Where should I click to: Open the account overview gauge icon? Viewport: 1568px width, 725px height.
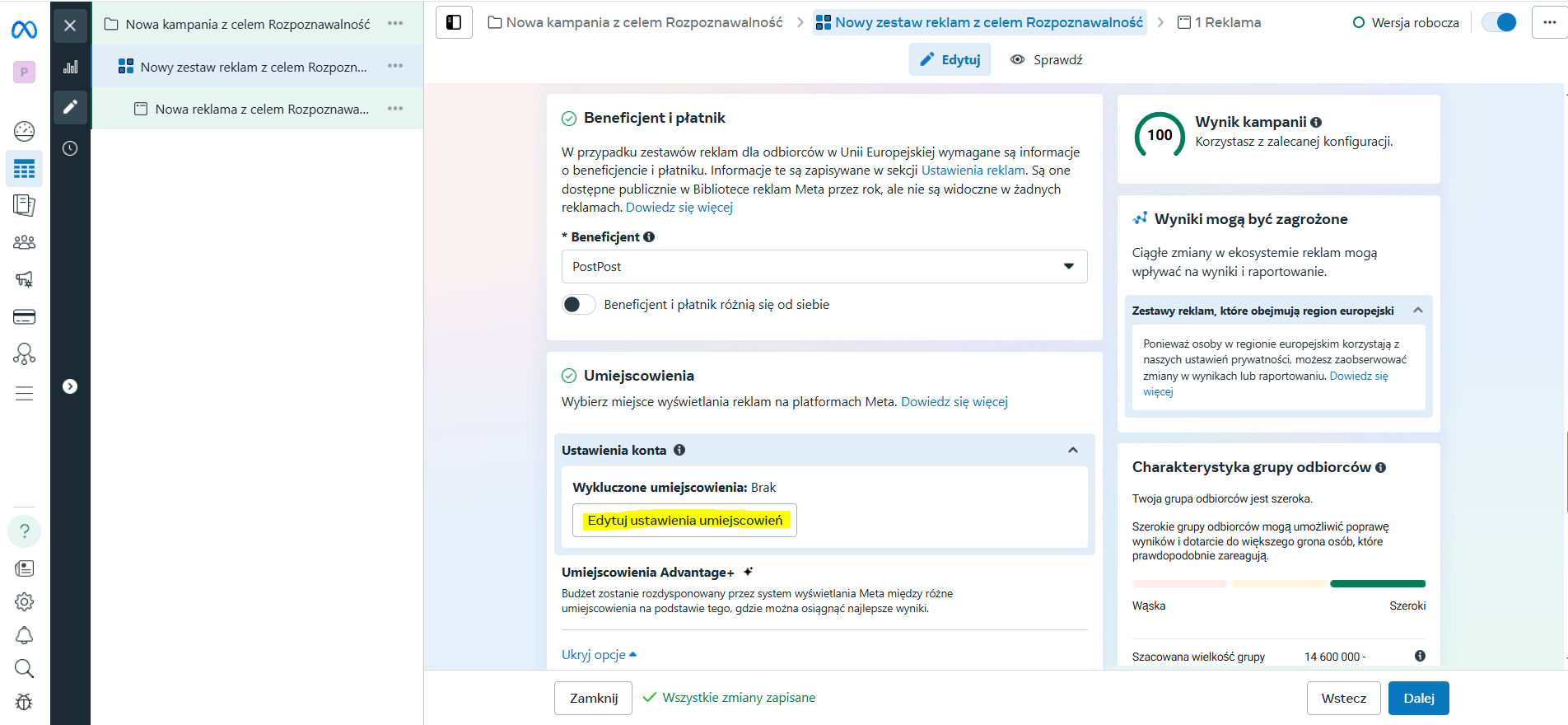pos(25,130)
